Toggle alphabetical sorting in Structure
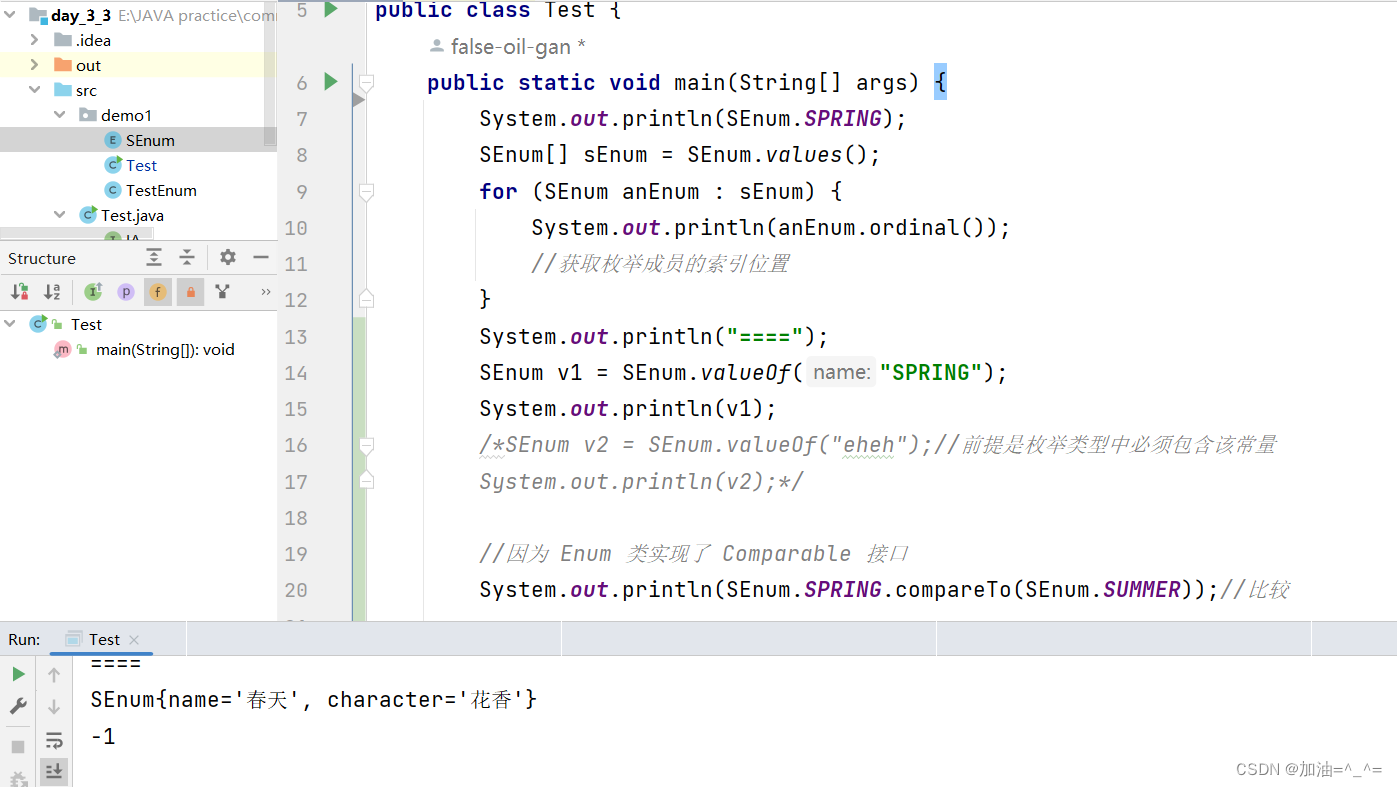1397x787 pixels. coord(52,292)
